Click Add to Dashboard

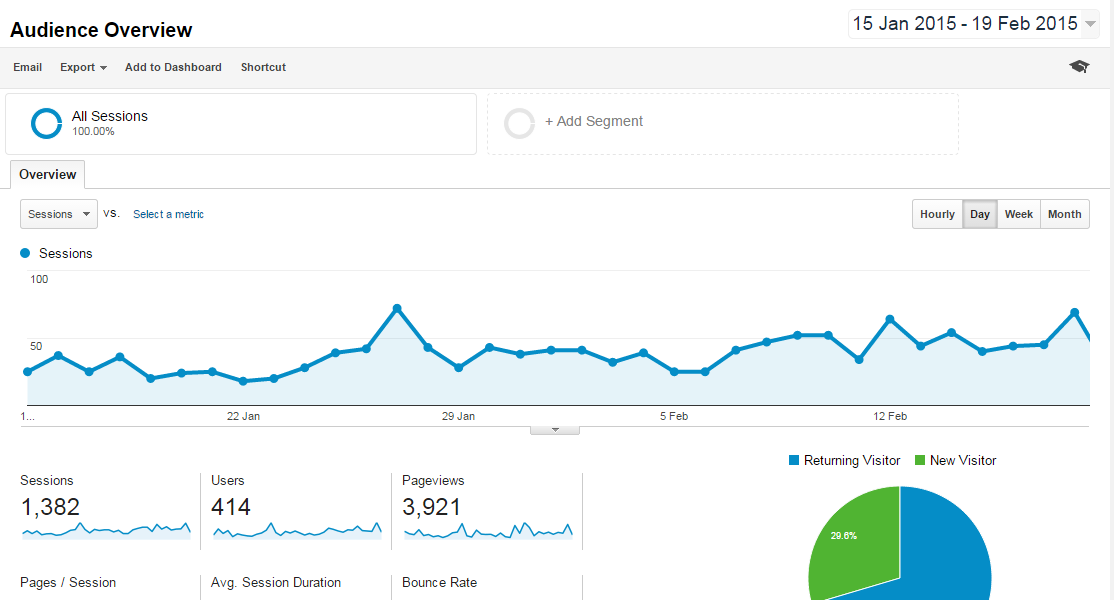click(173, 67)
